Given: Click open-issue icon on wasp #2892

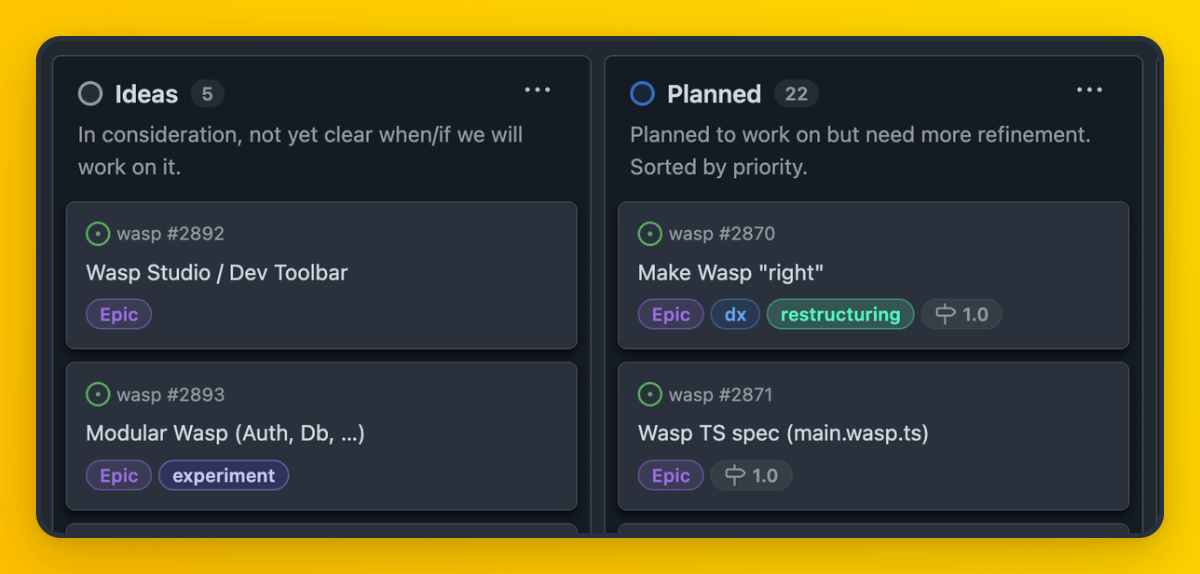Looking at the screenshot, I should [x=98, y=234].
